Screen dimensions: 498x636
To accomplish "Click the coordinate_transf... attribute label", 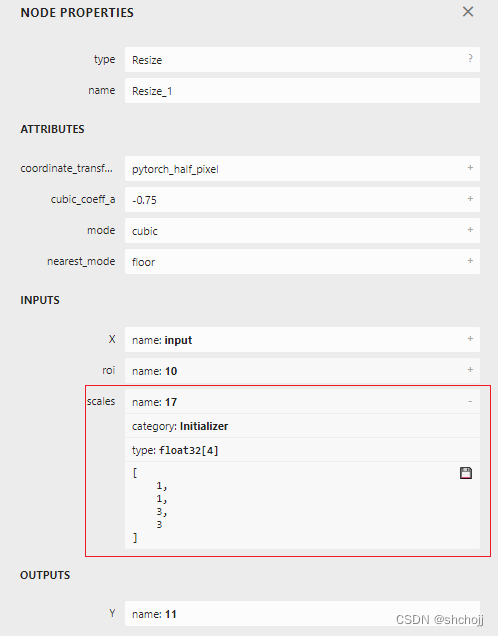I will (67, 168).
